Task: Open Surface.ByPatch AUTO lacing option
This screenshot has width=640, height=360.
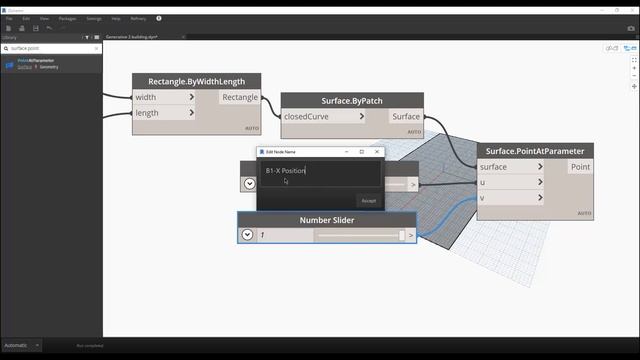Action: point(414,132)
